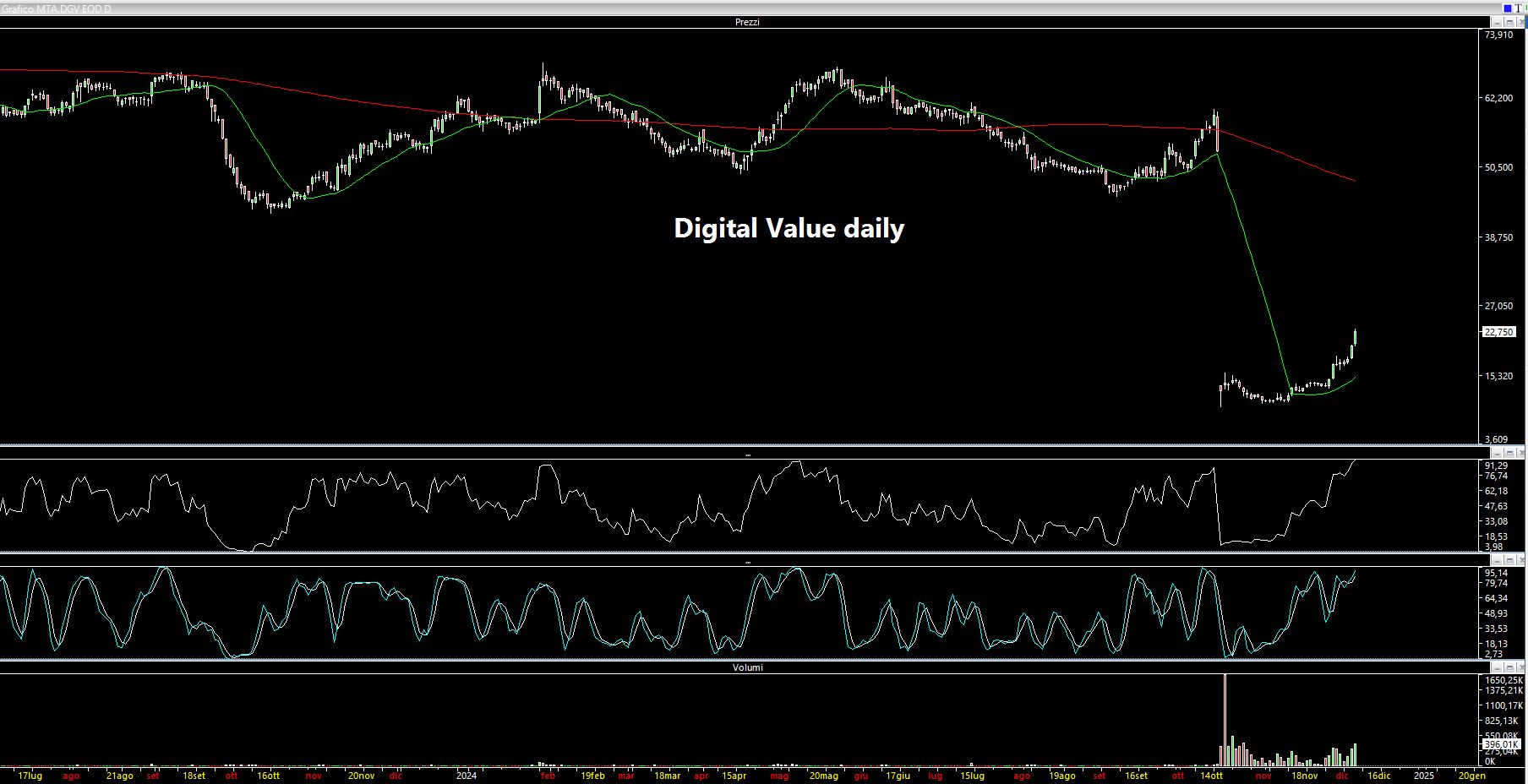Click the 1100,17K volume axis label
This screenshot has width=1528, height=784.
1503,705
